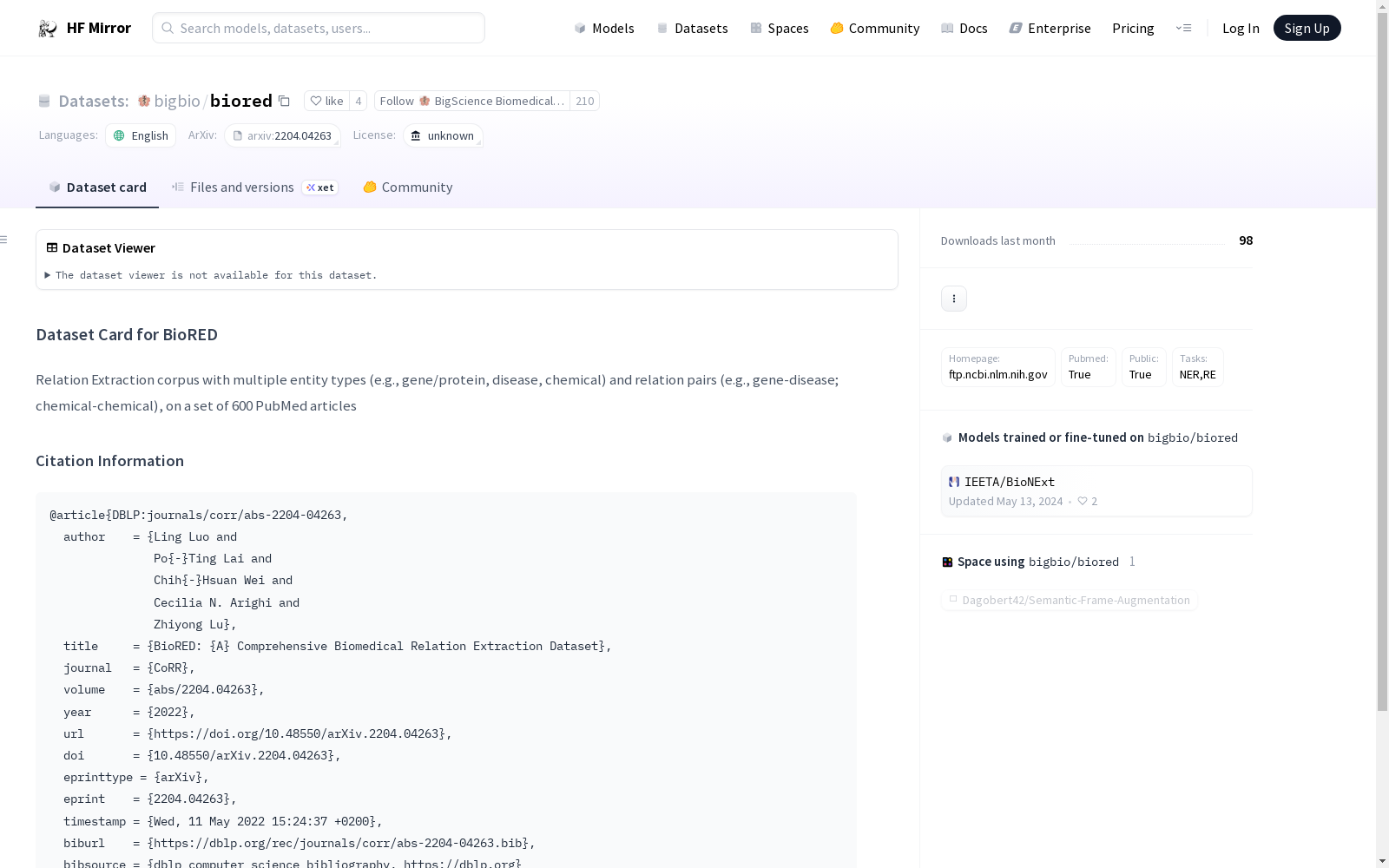
Task: Click the heart icon on BioNExt card
Action: 1083,501
